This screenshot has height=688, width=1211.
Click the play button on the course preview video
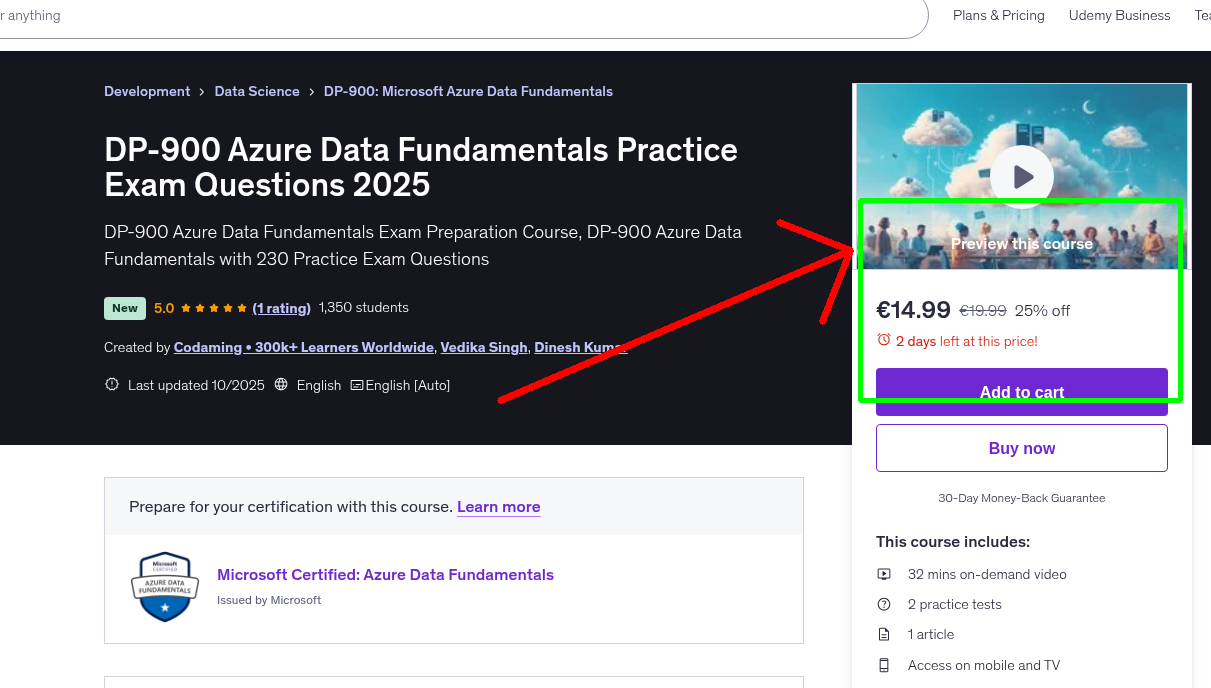[1021, 177]
